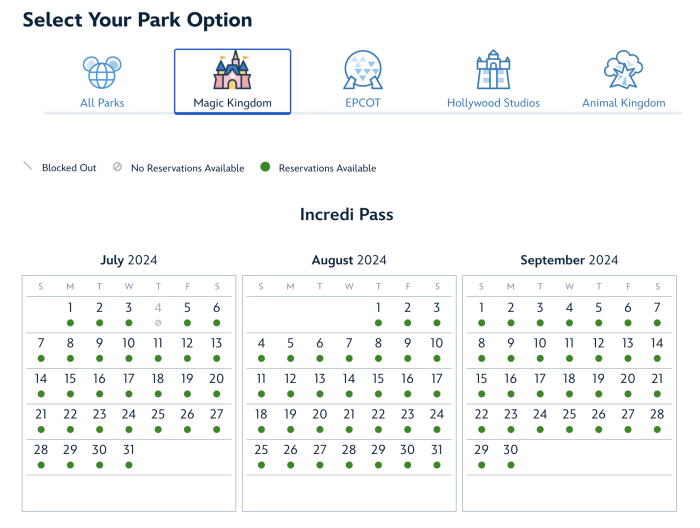700x528 pixels.
Task: Click the green dot under August 15
Action: [378, 394]
